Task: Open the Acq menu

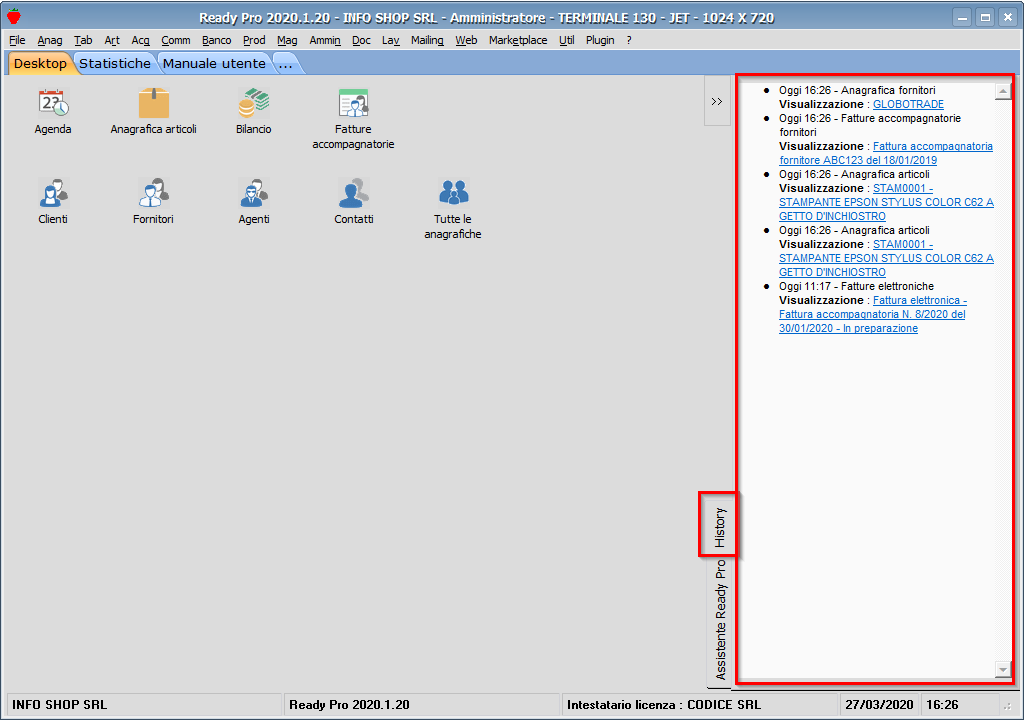Action: pyautogui.click(x=140, y=40)
